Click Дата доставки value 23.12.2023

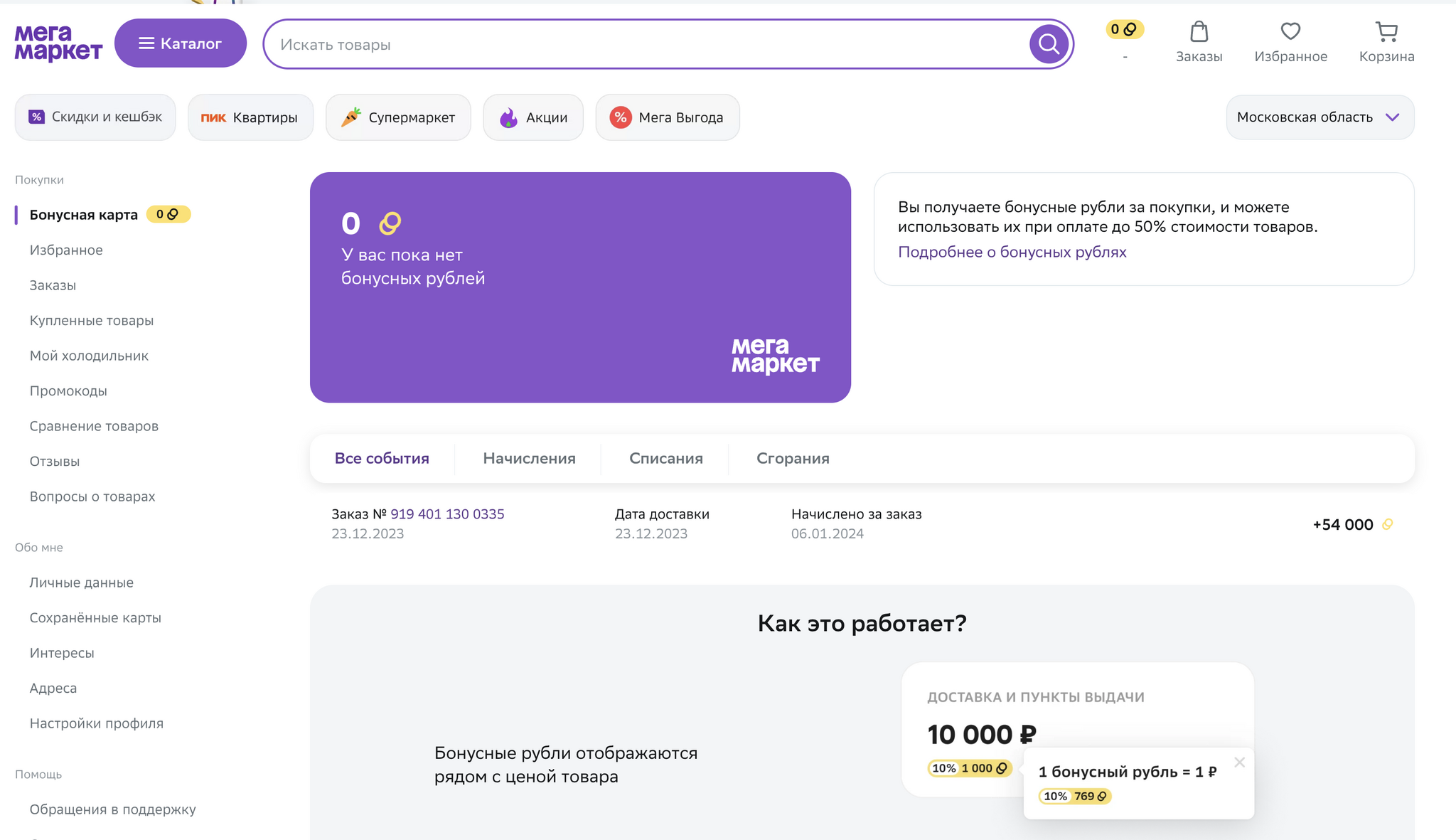[651, 533]
